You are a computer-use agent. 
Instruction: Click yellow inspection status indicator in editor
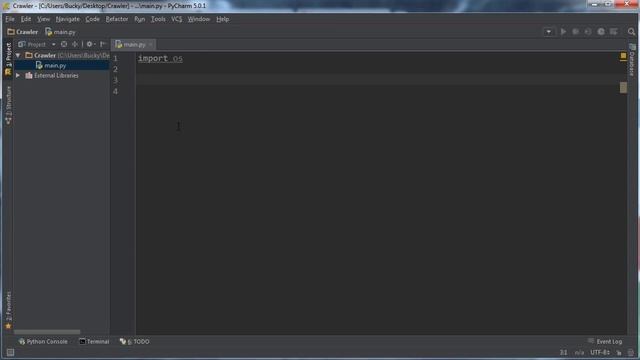(623, 56)
